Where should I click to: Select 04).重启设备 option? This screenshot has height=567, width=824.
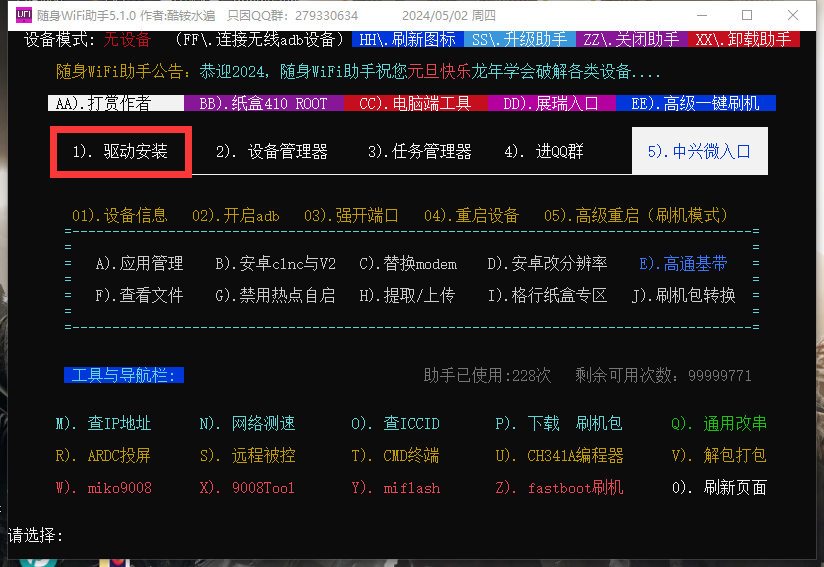click(x=471, y=215)
